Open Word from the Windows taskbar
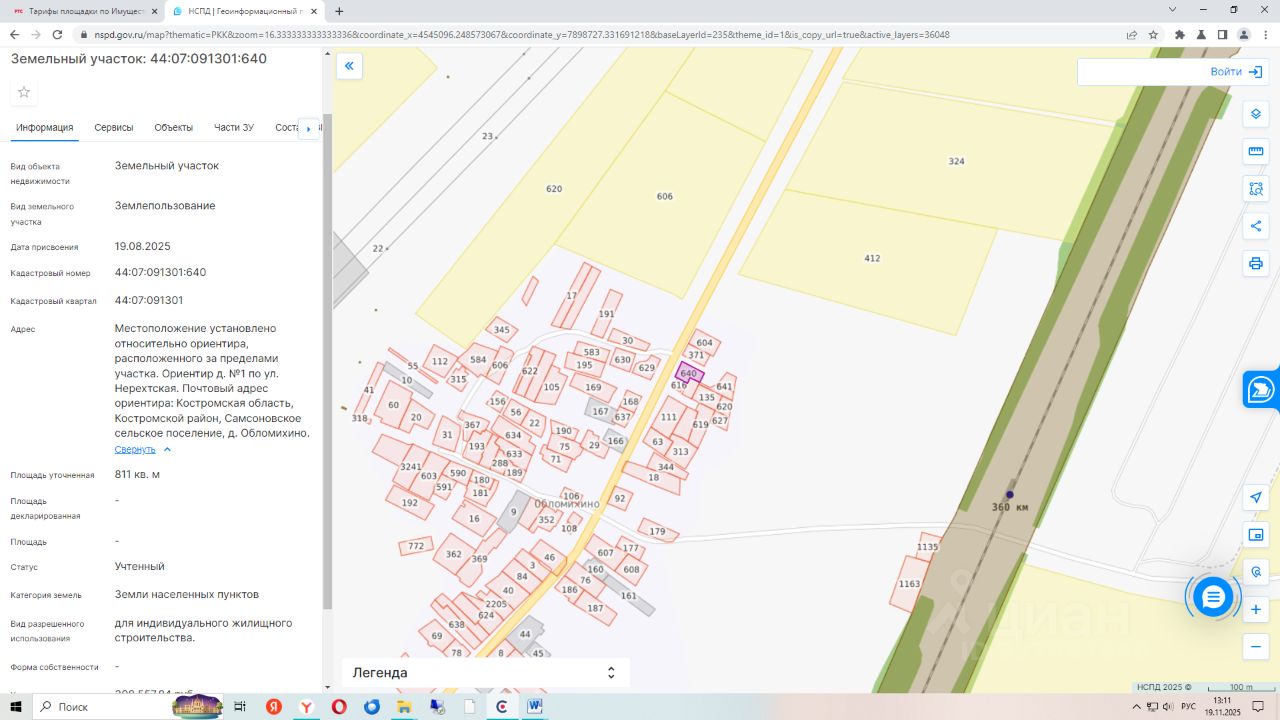The image size is (1280, 720). (533, 707)
